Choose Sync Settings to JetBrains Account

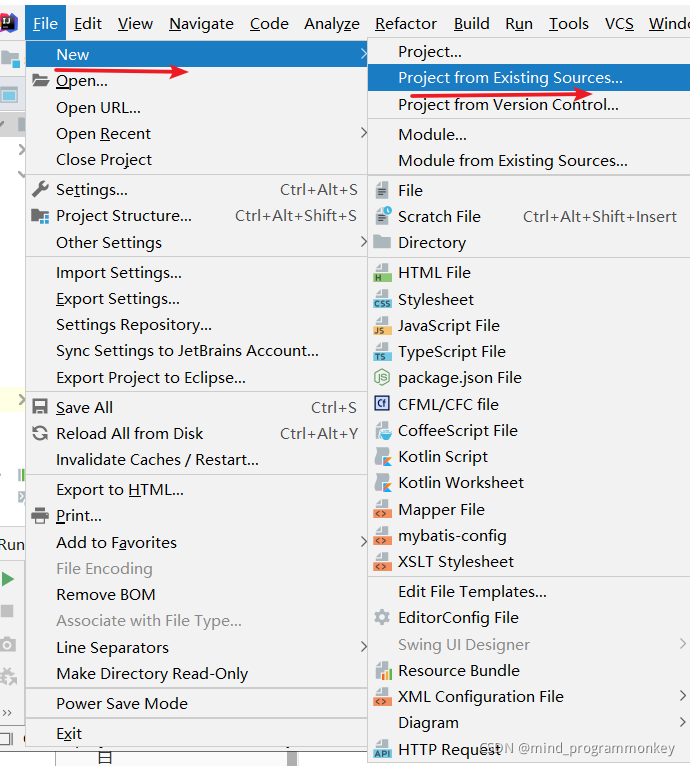point(196,351)
